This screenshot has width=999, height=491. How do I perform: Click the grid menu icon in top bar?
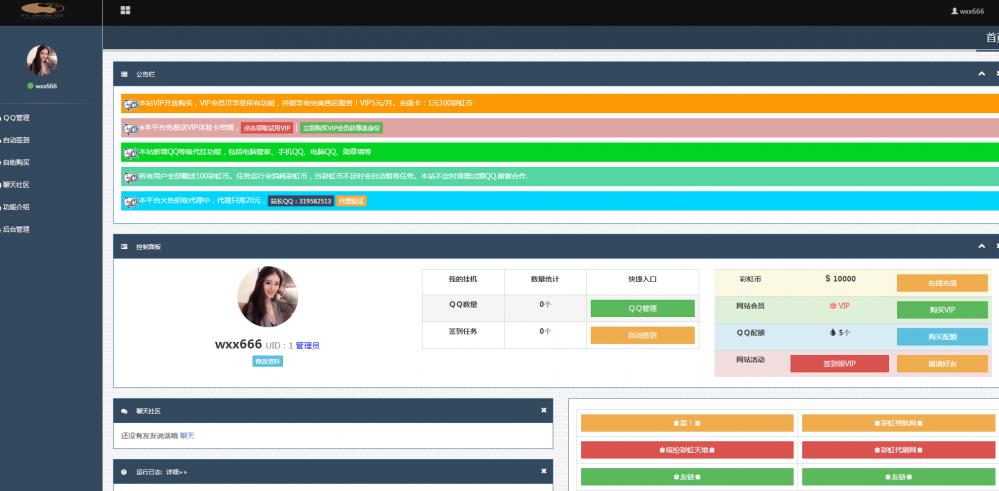pyautogui.click(x=125, y=10)
